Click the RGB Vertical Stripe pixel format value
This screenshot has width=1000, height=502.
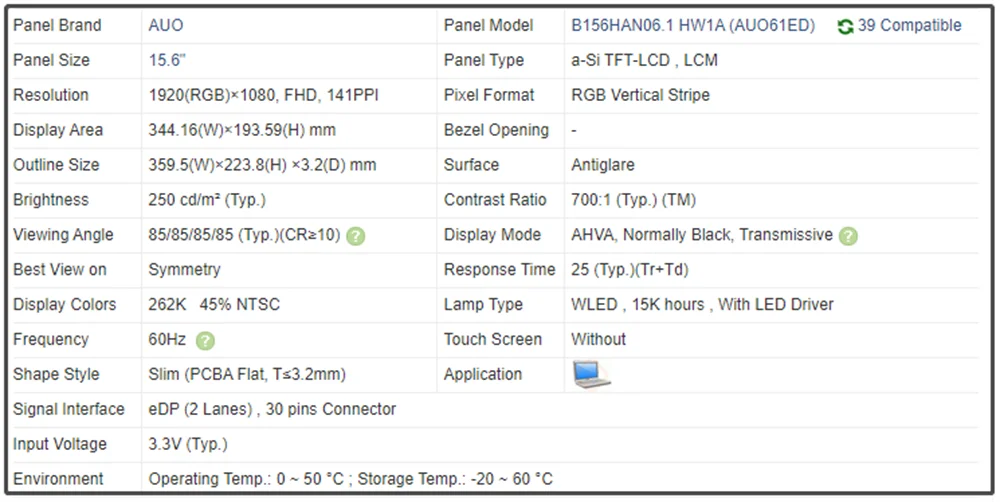click(x=640, y=95)
